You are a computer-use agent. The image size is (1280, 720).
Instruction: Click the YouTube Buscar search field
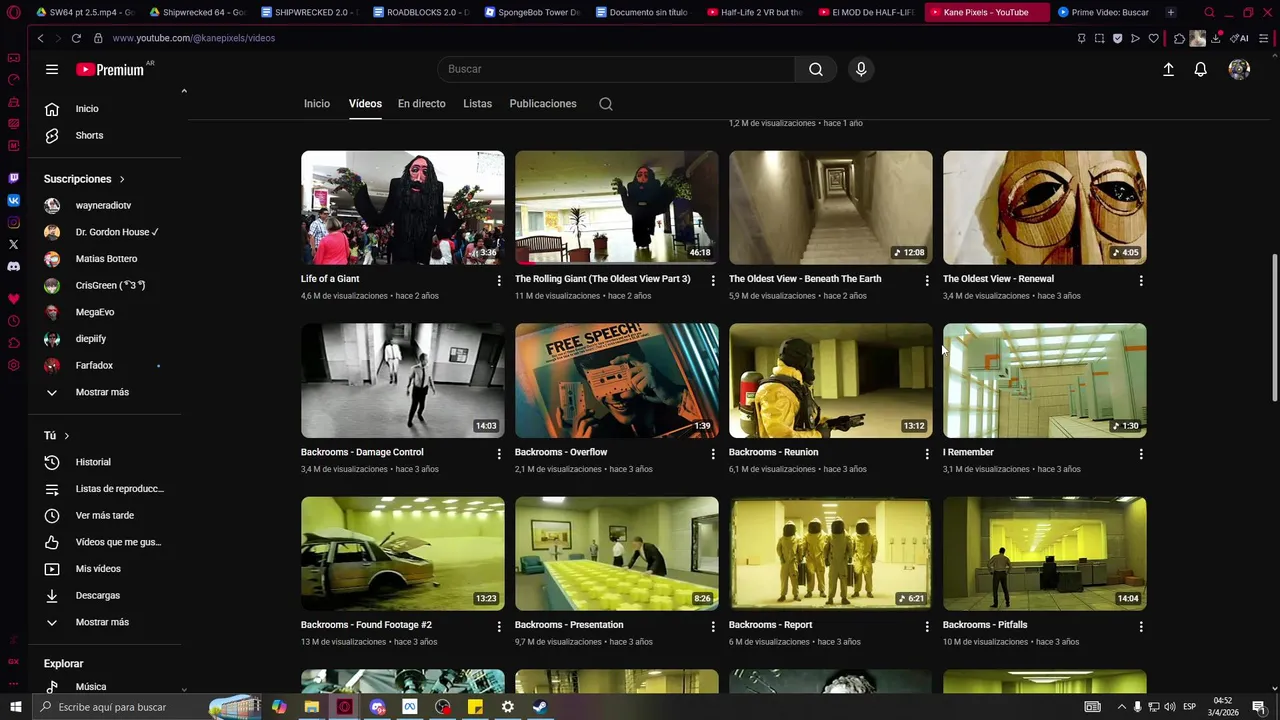pyautogui.click(x=616, y=69)
